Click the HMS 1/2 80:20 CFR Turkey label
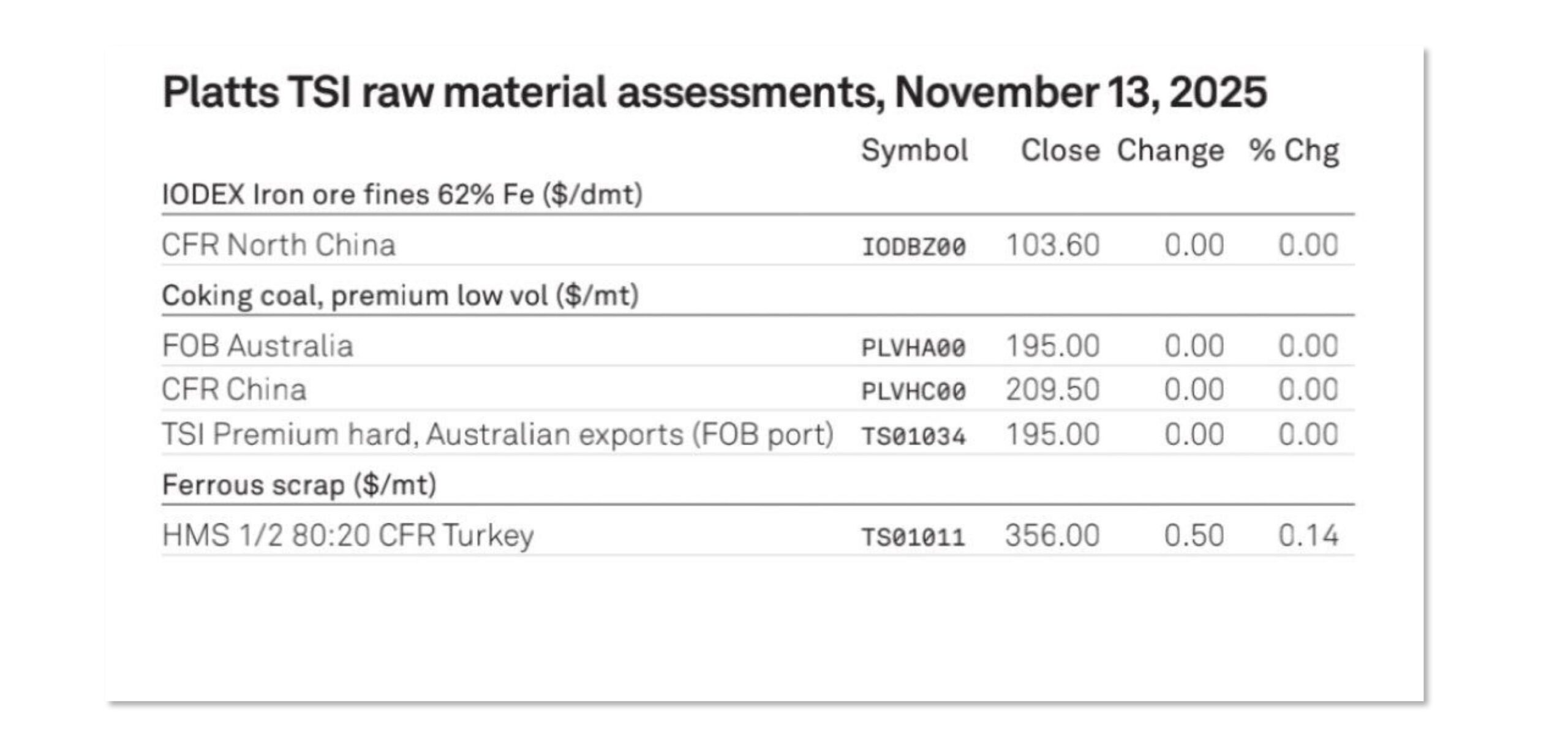 click(348, 536)
